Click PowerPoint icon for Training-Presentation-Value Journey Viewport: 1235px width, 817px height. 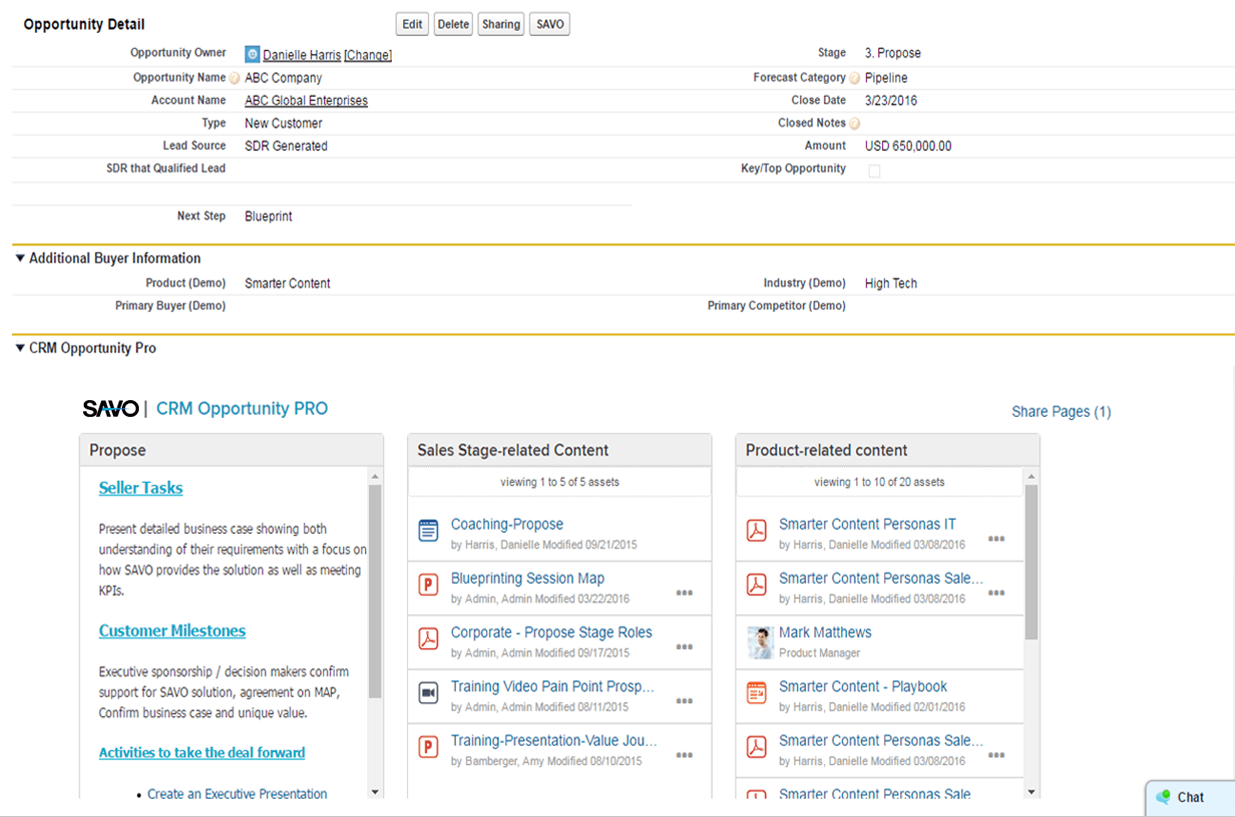[x=428, y=746]
